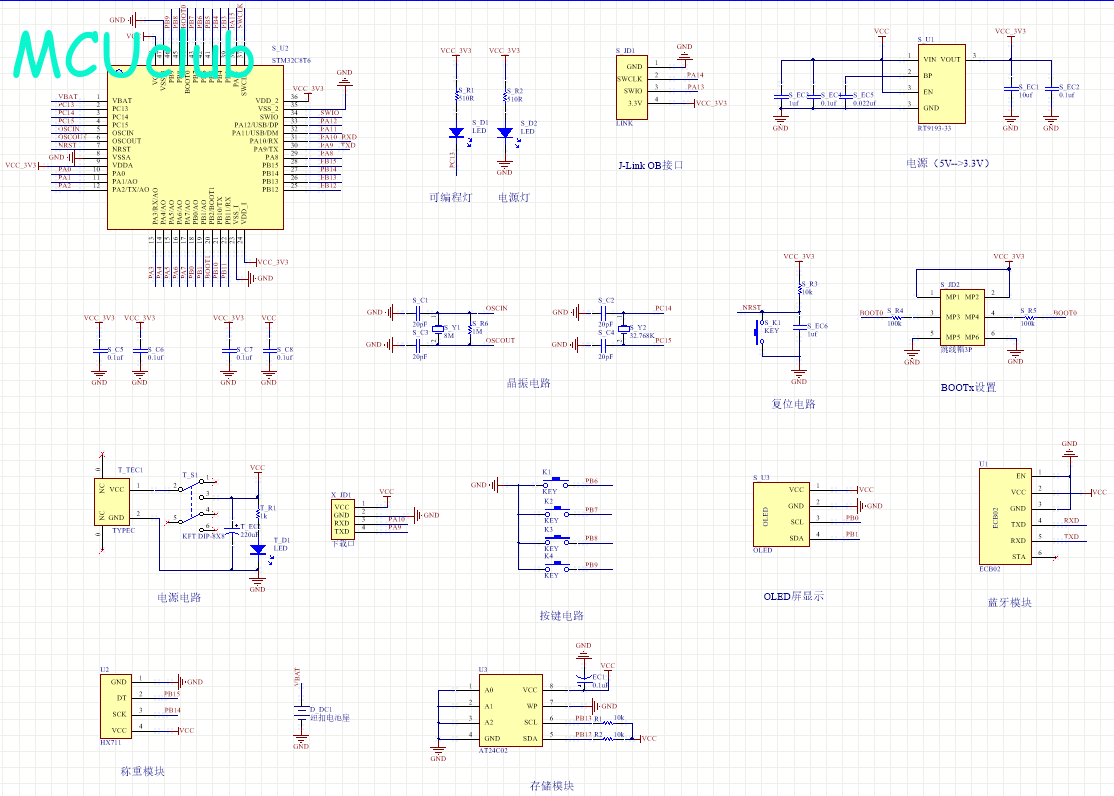The image size is (1114, 796).
Task: Select the 'BOOTx设置' section label
Action: (968, 388)
